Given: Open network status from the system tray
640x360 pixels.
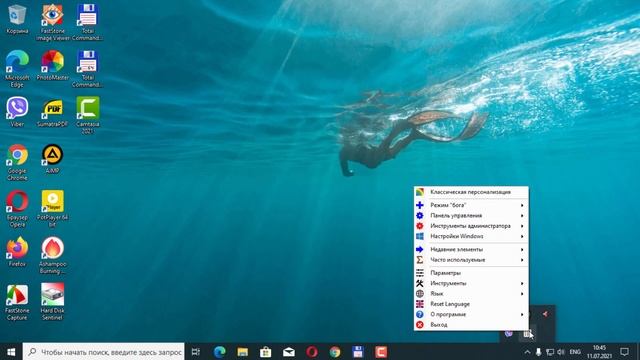Looking at the screenshot, I should 550,352.
